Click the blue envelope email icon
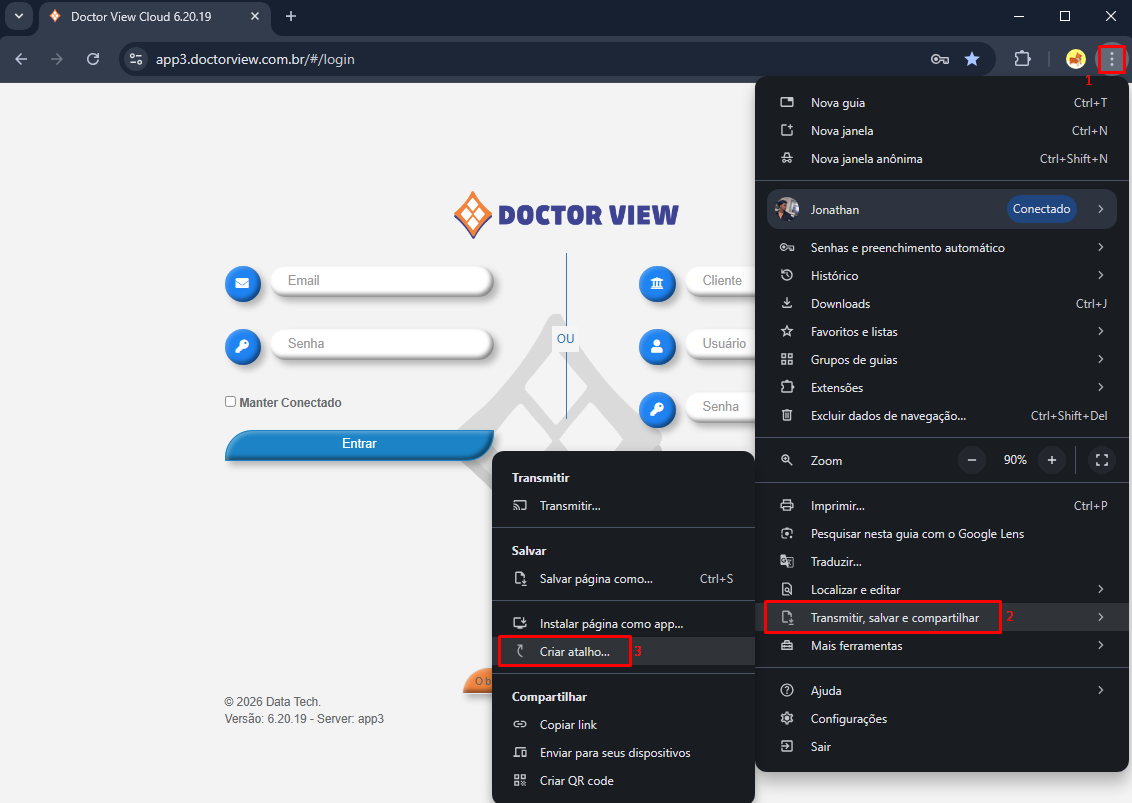The image size is (1132, 803). pos(242,283)
